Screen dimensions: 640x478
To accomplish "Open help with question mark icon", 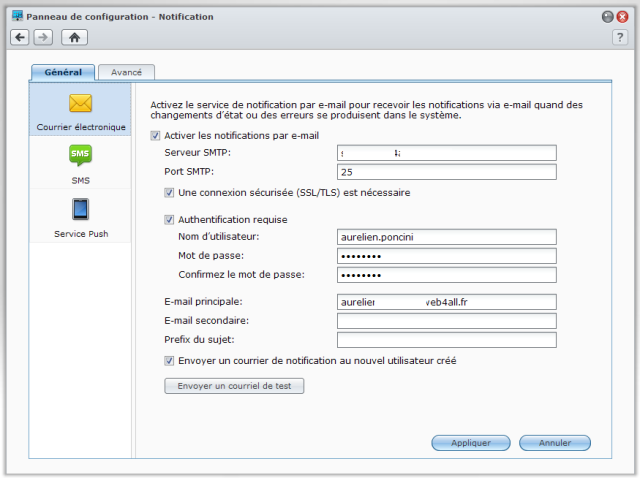I will [619, 37].
